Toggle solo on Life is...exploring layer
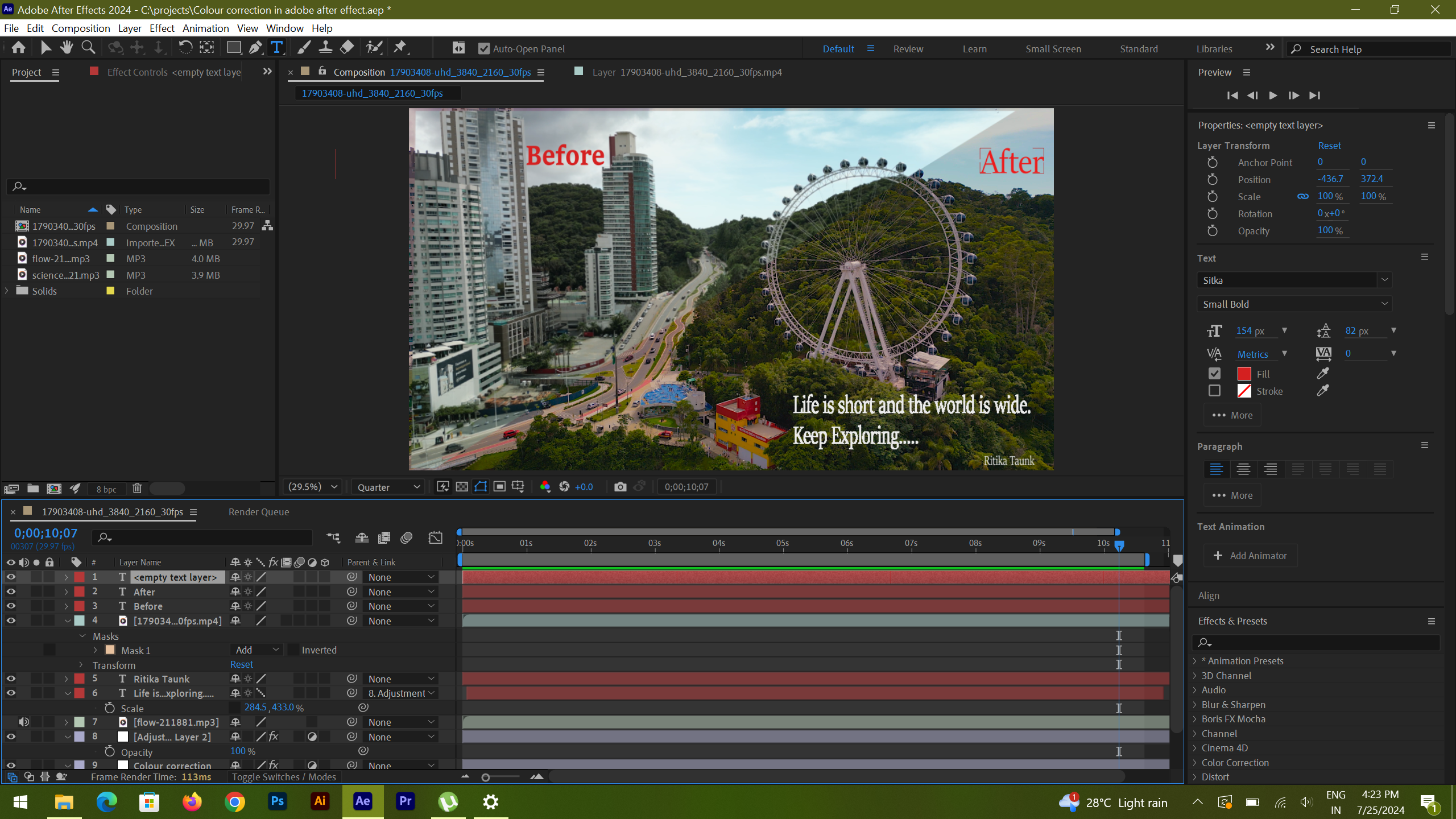Viewport: 1456px width, 819px height. pos(35,694)
